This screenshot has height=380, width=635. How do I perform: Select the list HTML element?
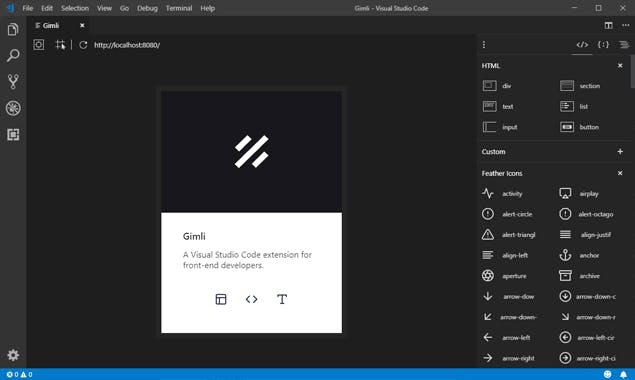click(x=574, y=106)
